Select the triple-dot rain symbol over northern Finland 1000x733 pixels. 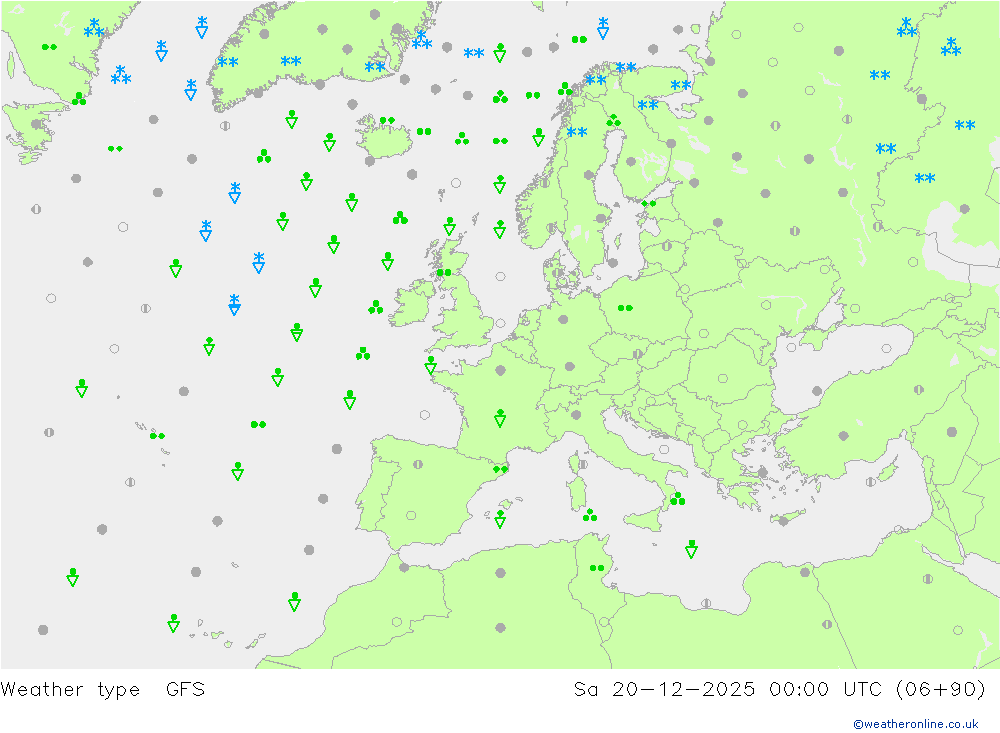(x=614, y=121)
